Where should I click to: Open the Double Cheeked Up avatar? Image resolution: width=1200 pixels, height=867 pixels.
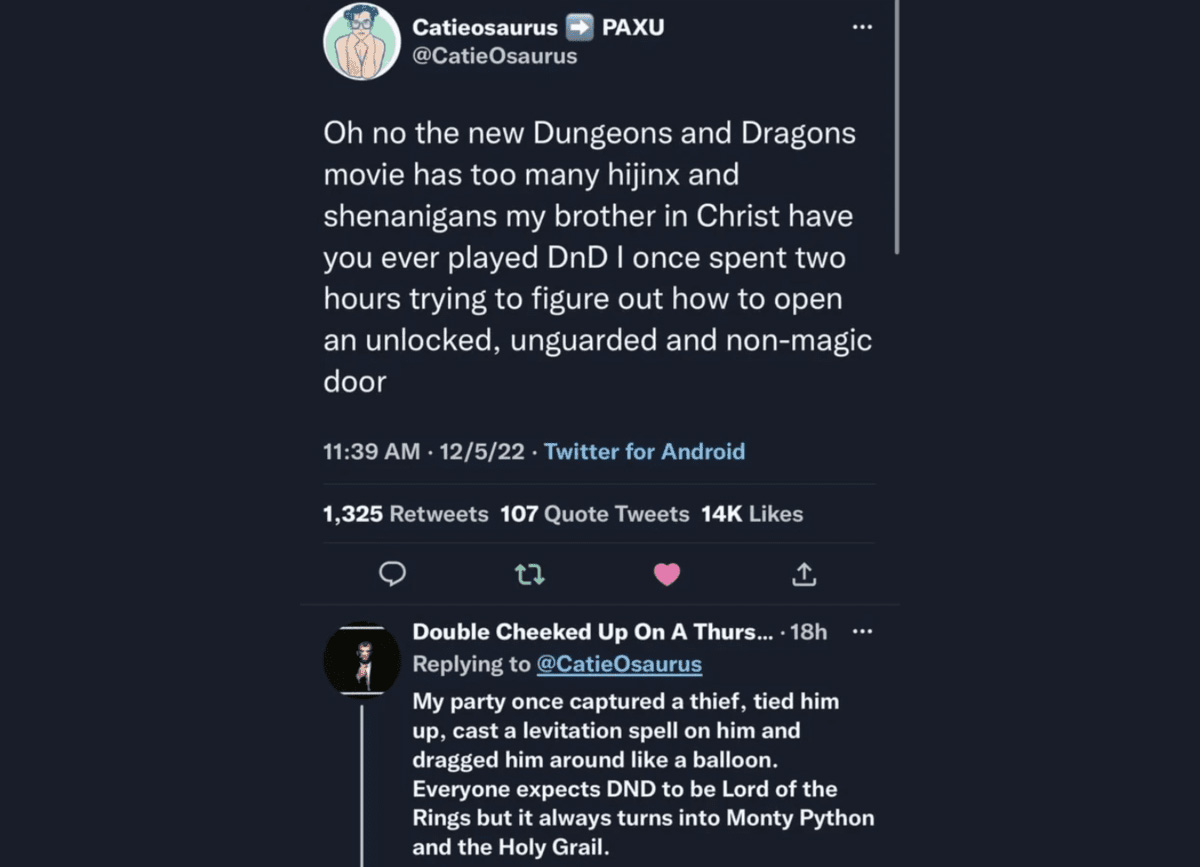click(x=361, y=659)
